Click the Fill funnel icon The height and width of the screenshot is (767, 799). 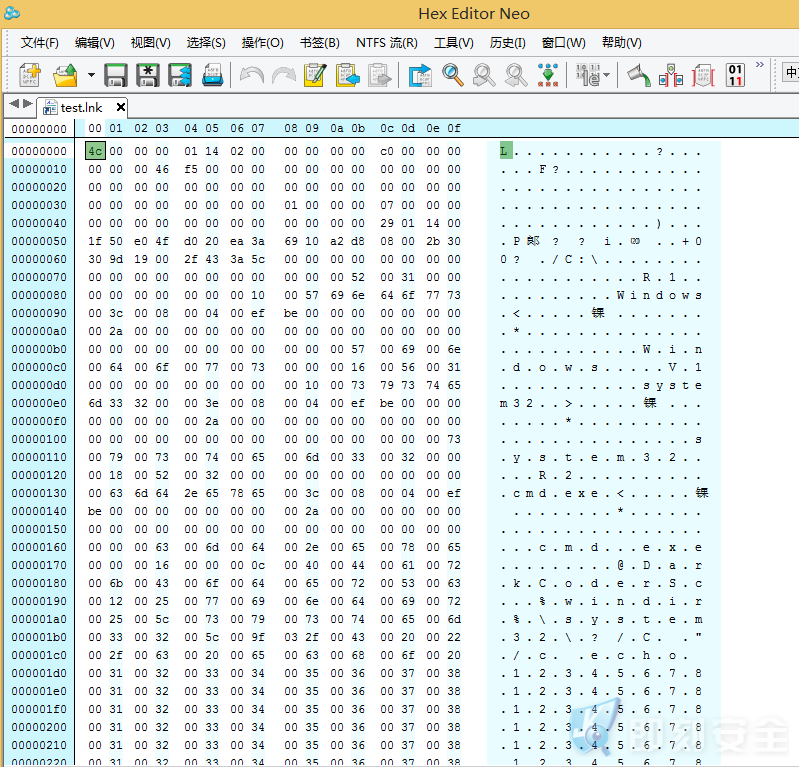tap(638, 75)
